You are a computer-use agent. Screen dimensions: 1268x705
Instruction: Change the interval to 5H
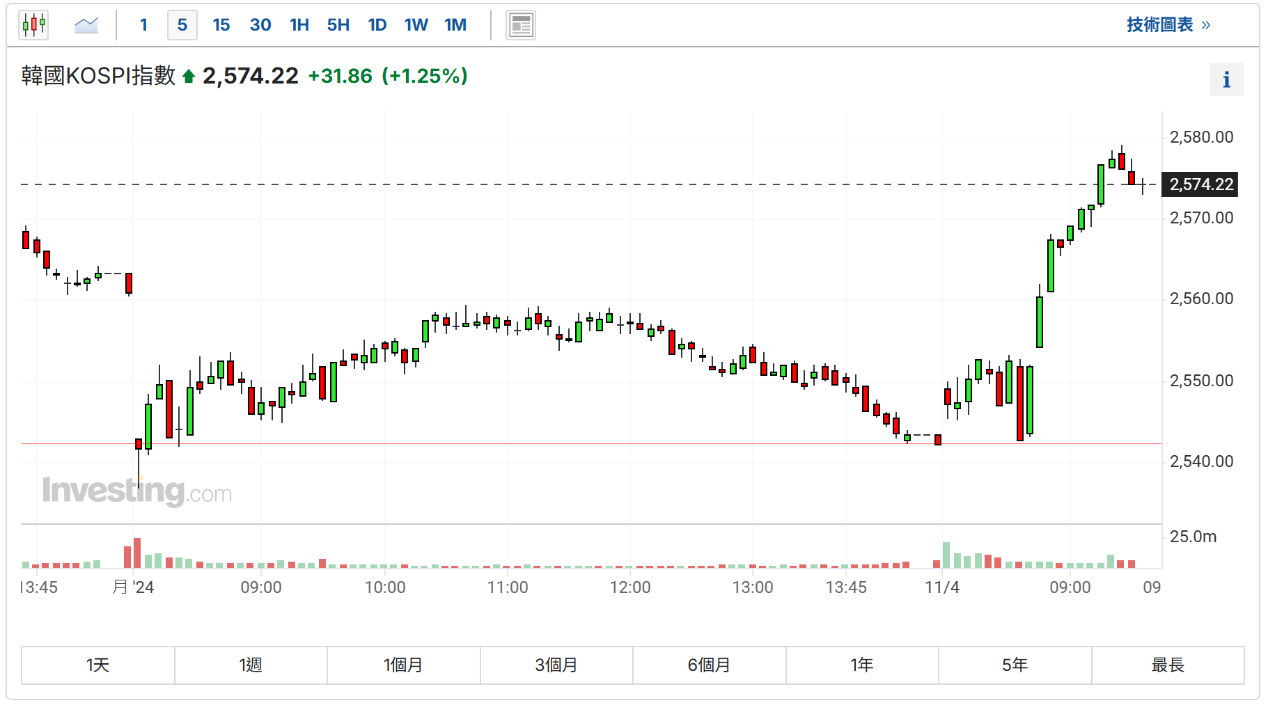coord(338,25)
